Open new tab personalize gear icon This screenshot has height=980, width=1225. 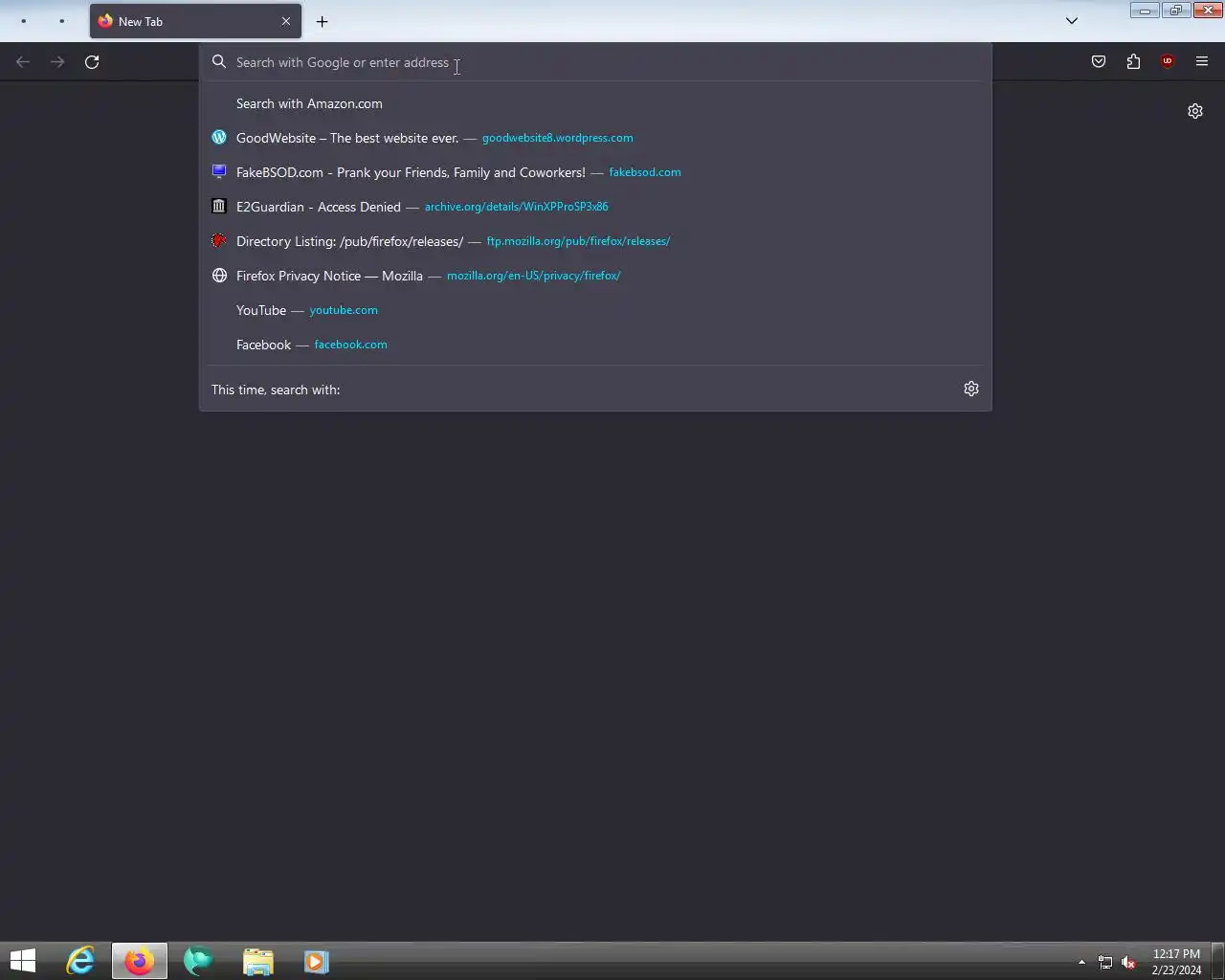[x=1195, y=111]
